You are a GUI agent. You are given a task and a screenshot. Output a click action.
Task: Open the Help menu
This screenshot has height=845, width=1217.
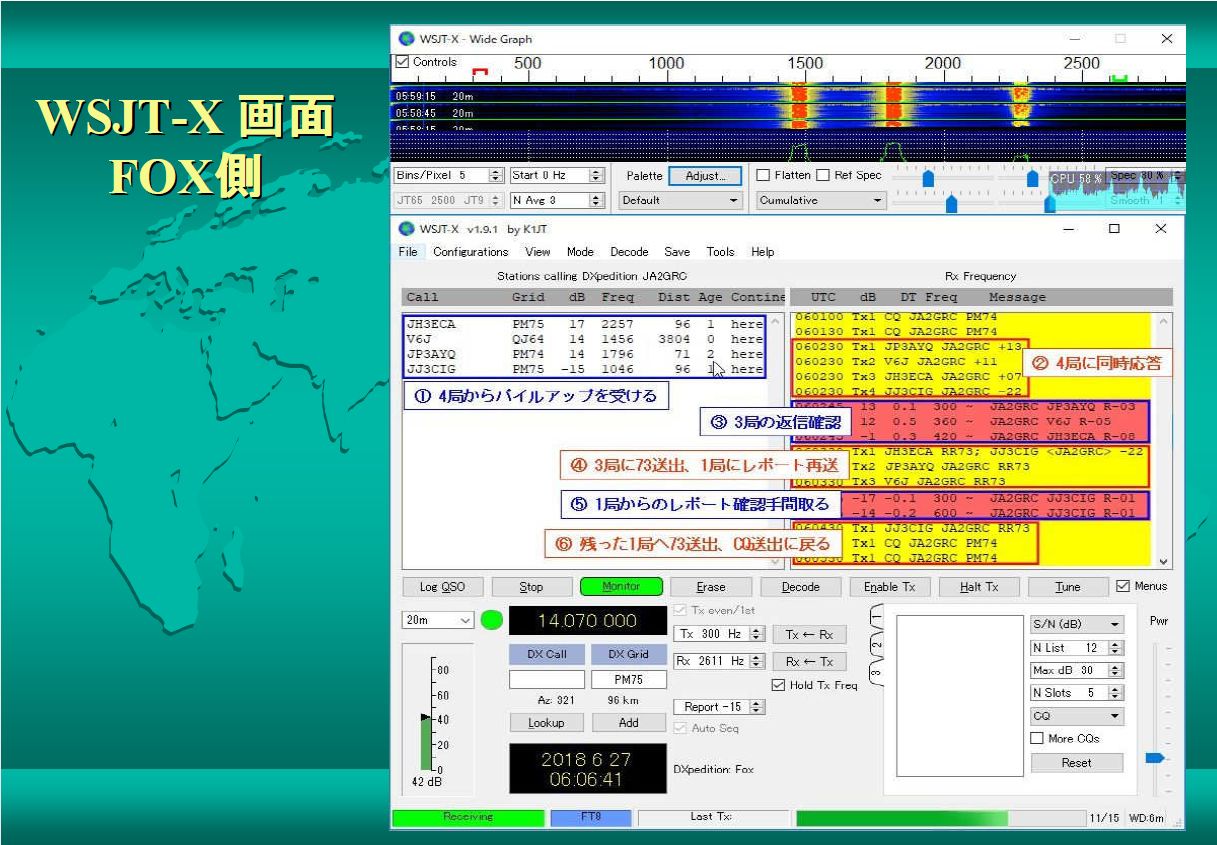pos(763,252)
